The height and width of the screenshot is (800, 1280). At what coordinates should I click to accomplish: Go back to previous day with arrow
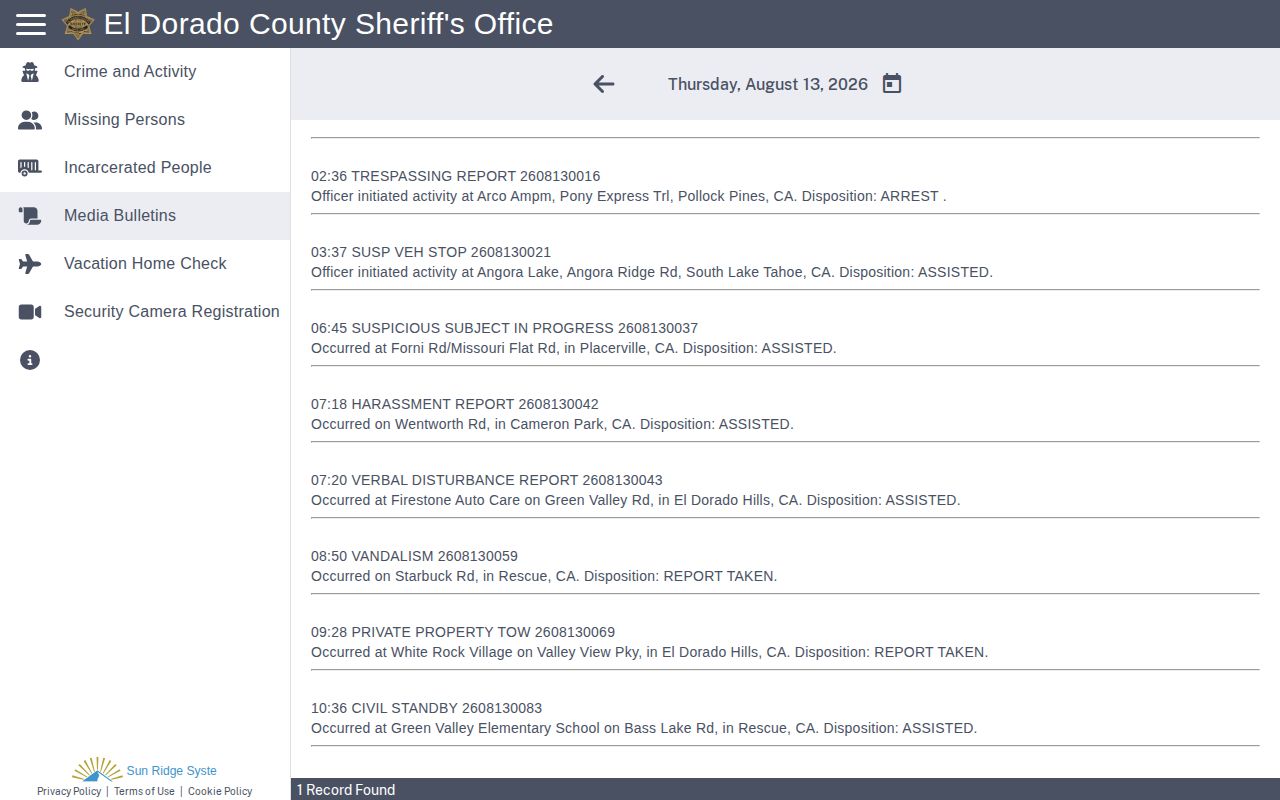(x=603, y=84)
